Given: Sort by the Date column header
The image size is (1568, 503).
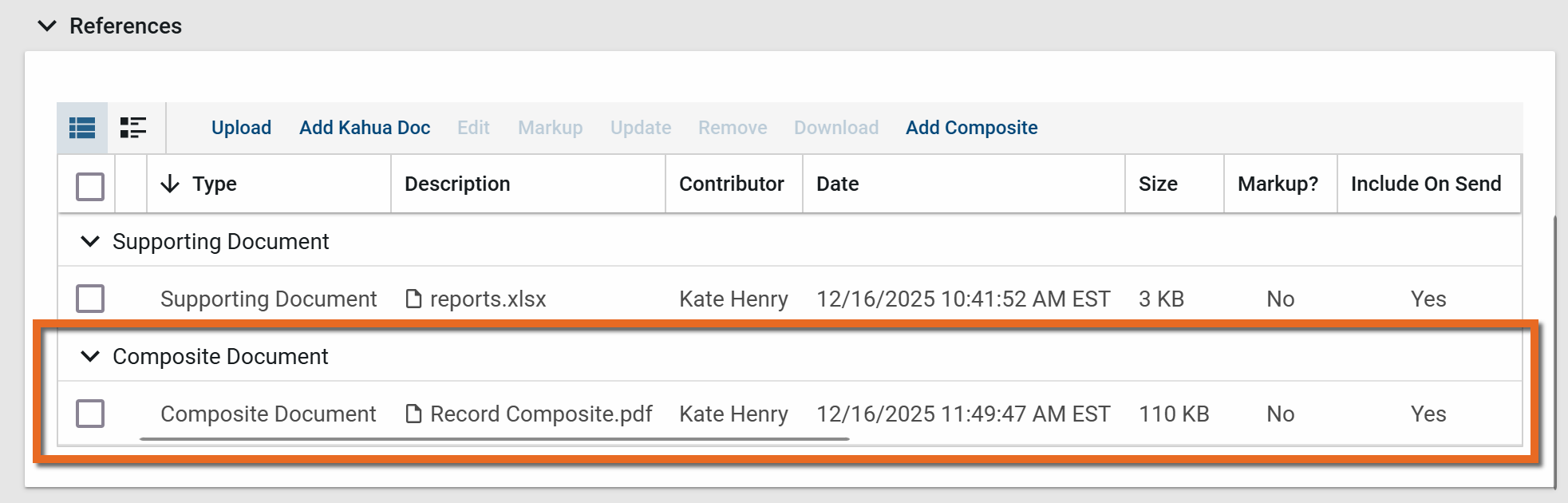Looking at the screenshot, I should pos(837,184).
